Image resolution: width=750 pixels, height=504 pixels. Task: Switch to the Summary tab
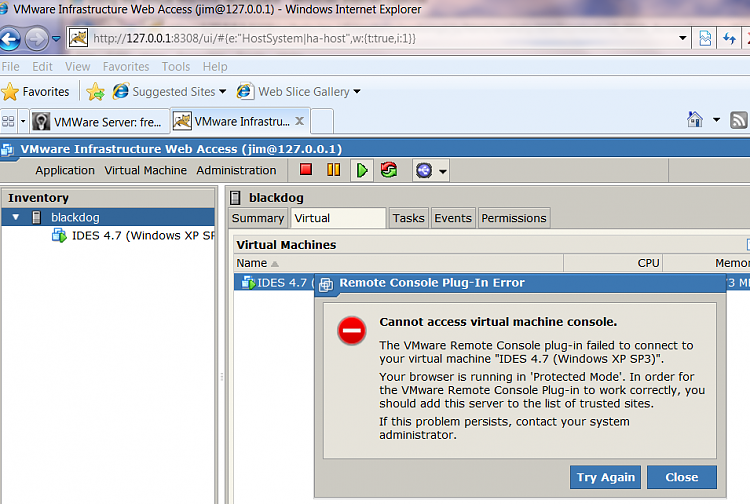(258, 218)
